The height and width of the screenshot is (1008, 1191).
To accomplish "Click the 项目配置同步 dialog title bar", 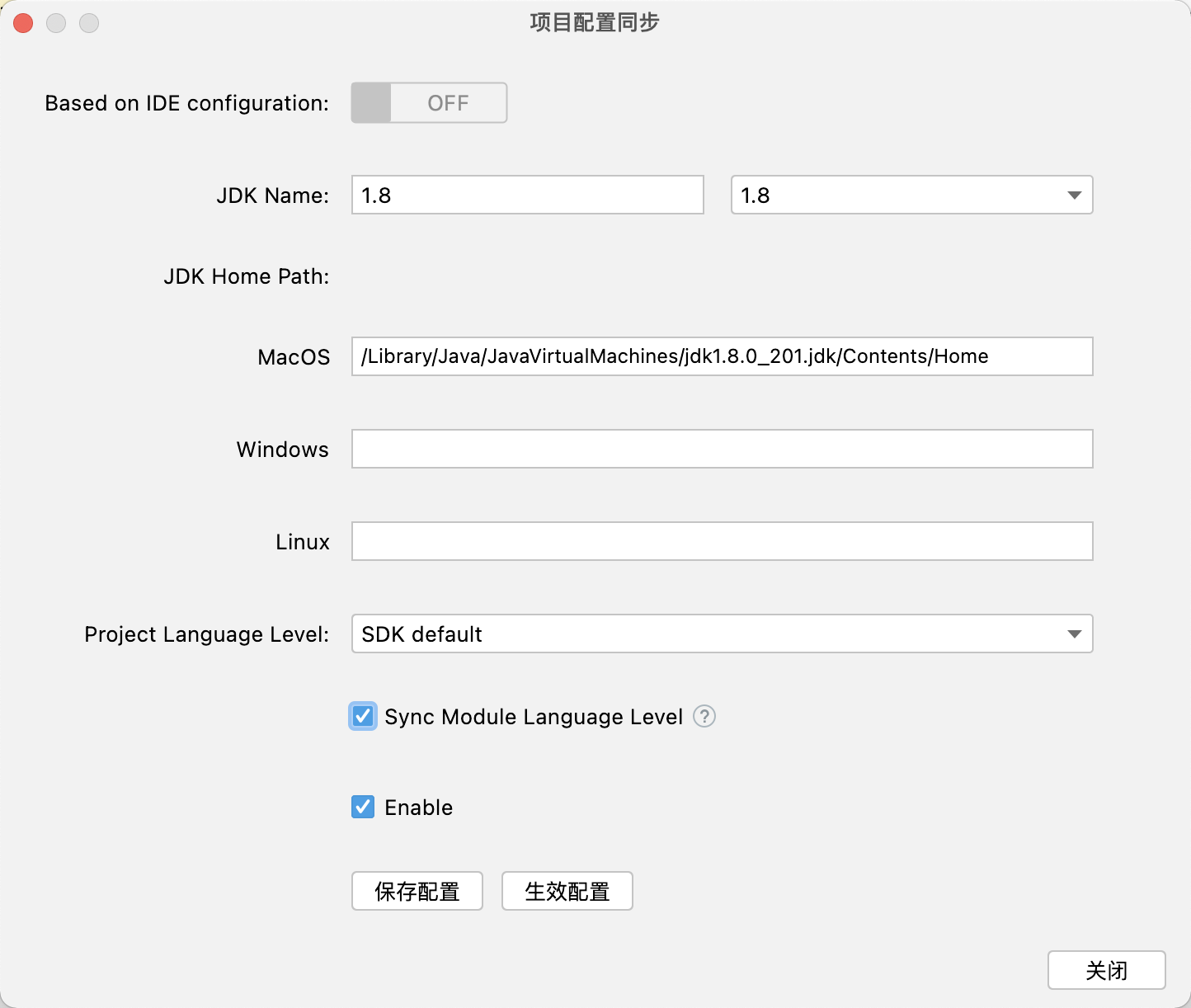I will coord(593,23).
